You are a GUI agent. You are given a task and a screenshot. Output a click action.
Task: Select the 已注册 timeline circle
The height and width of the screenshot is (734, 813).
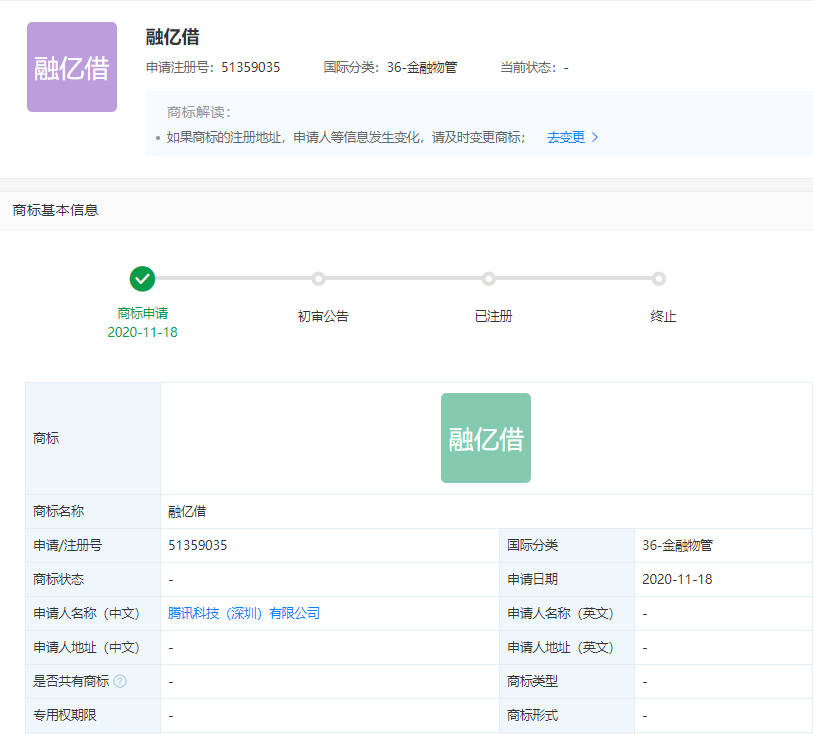[x=489, y=279]
